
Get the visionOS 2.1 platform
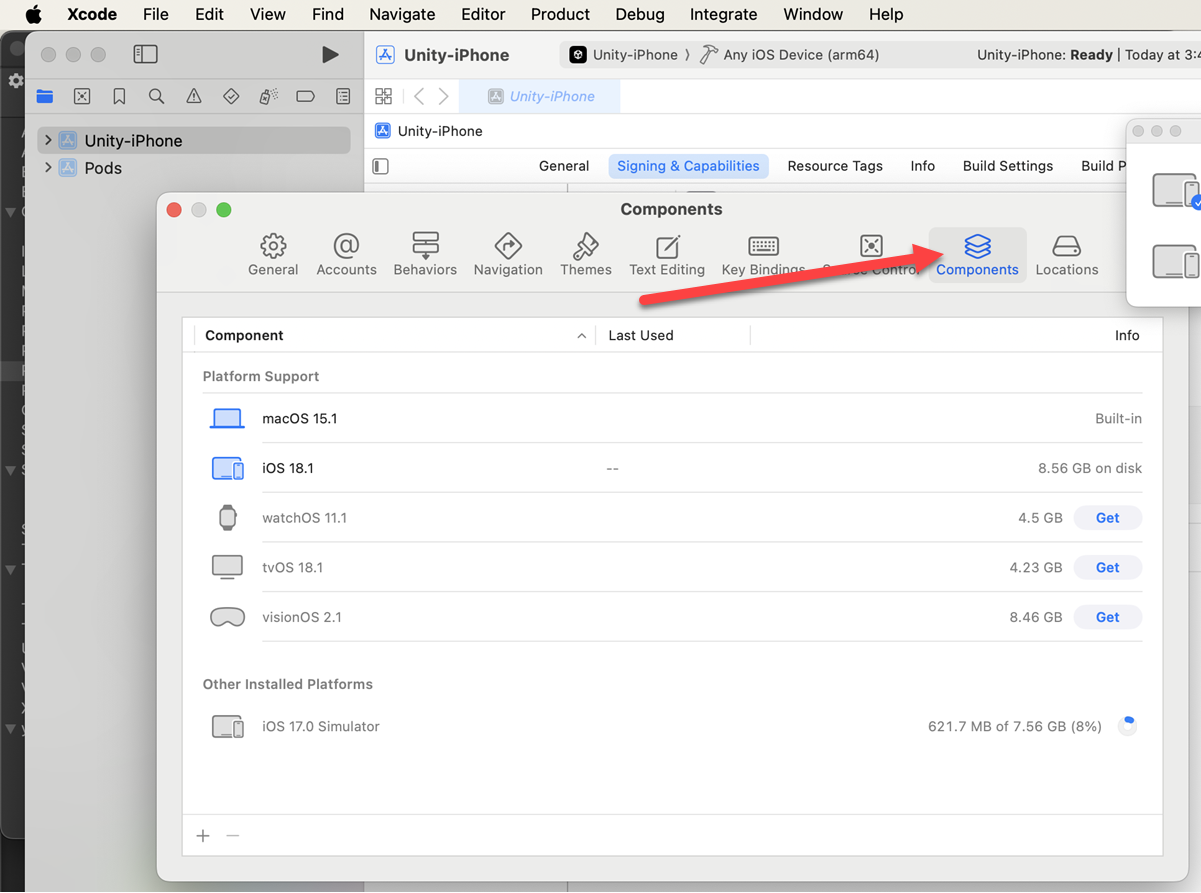[1107, 617]
